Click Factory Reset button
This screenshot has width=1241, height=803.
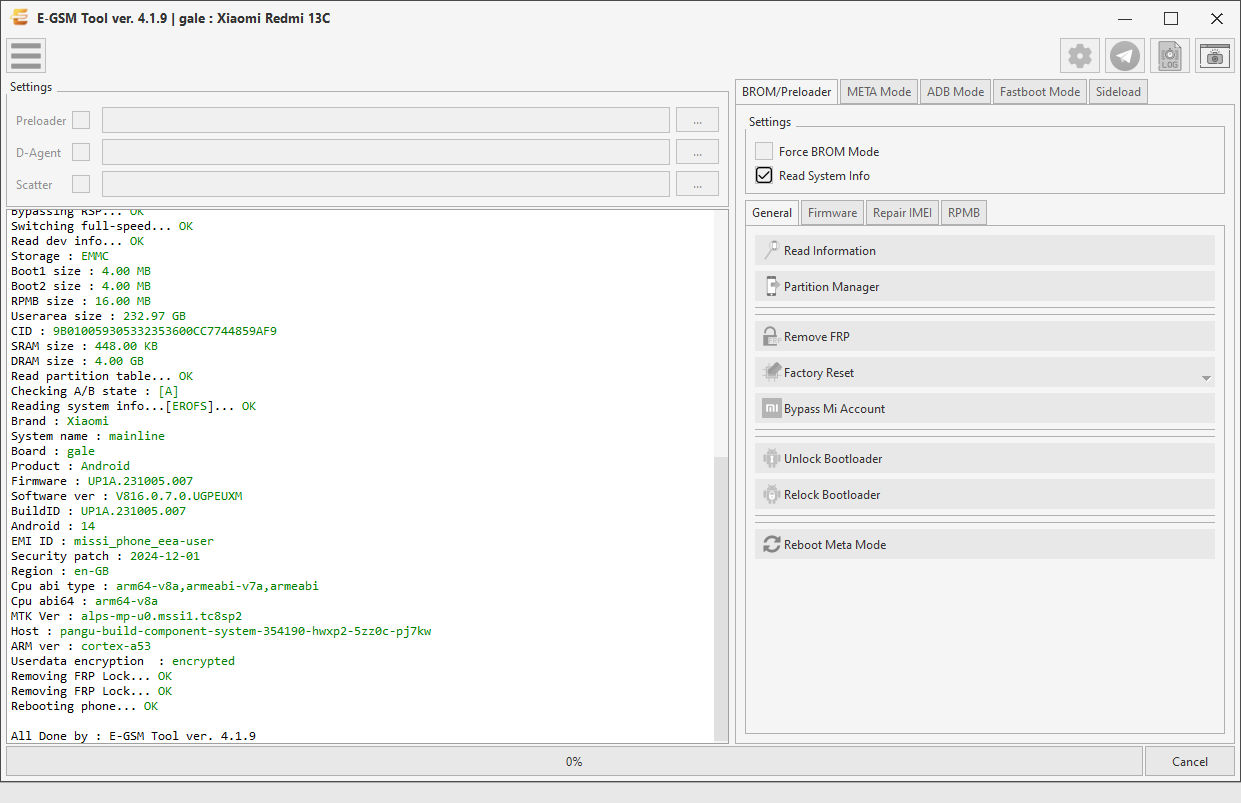(x=985, y=373)
